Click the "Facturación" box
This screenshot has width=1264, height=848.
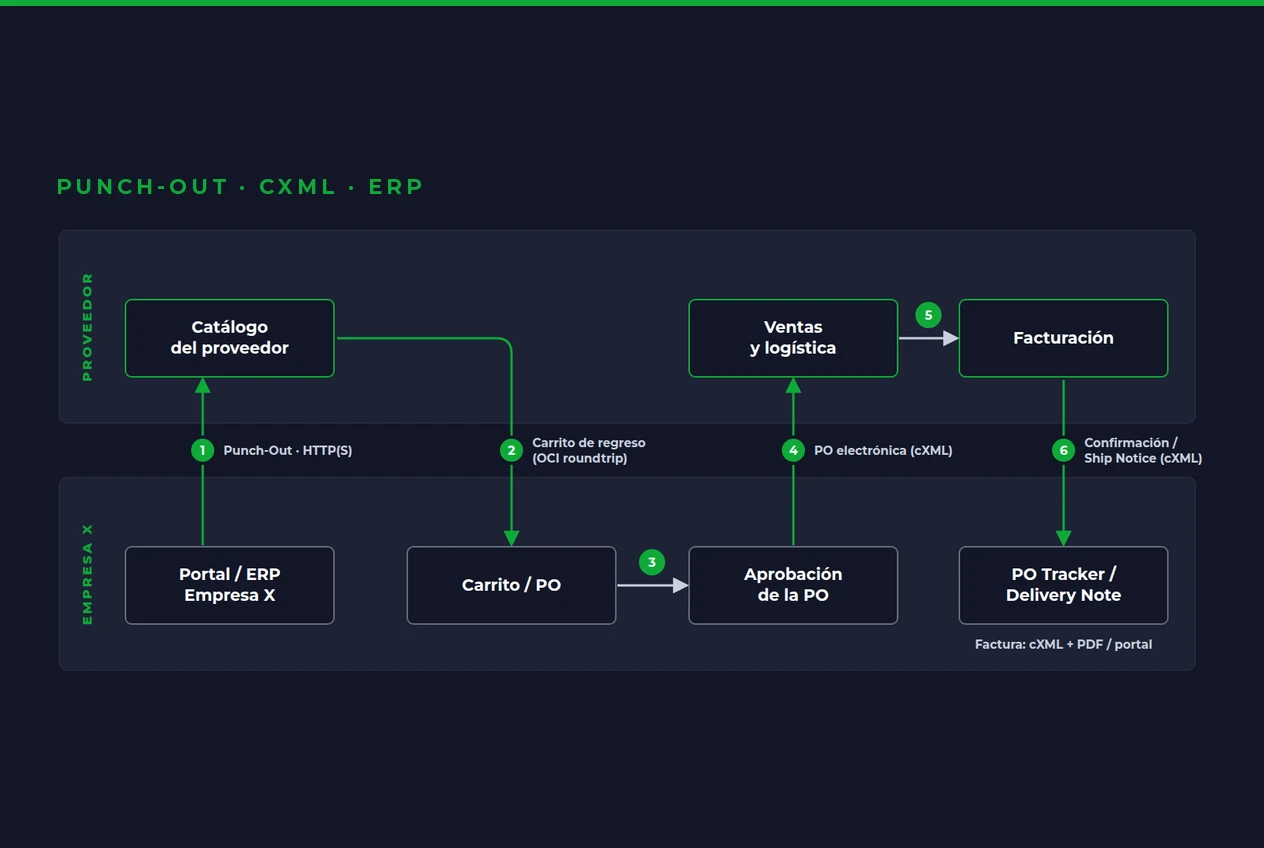(1063, 338)
